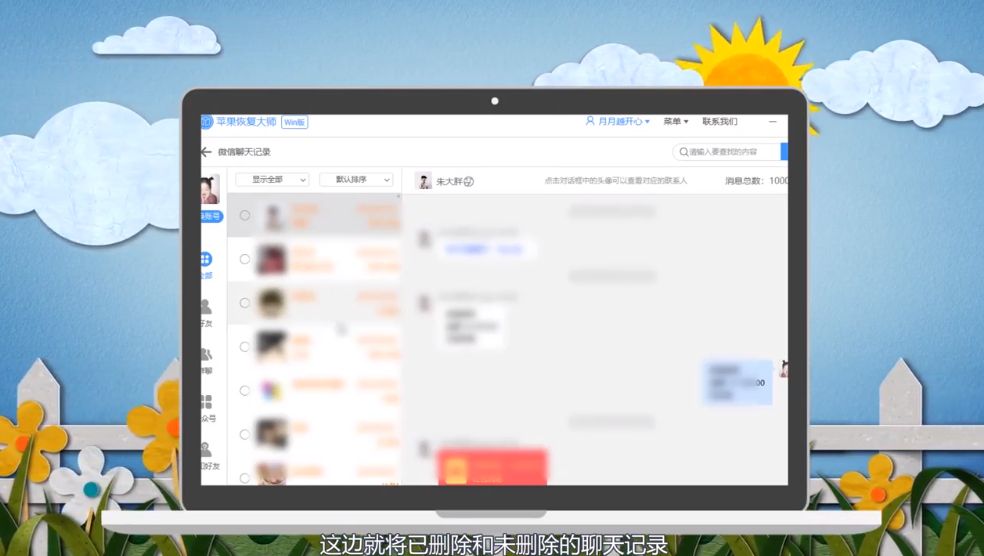
Task: Select radio button of the first chat row
Action: pos(245,215)
